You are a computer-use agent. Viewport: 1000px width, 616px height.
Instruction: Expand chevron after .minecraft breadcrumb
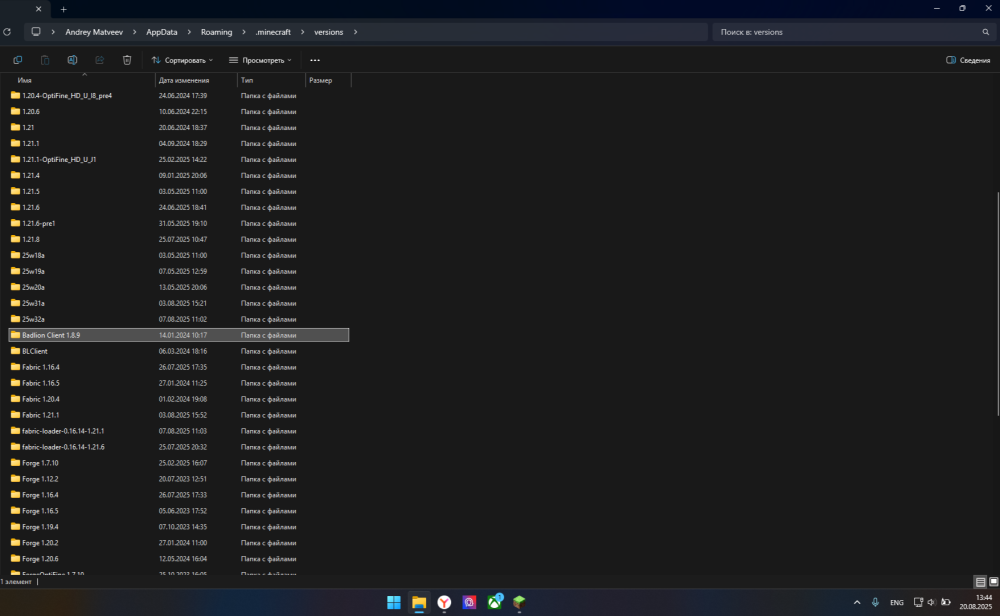point(302,32)
